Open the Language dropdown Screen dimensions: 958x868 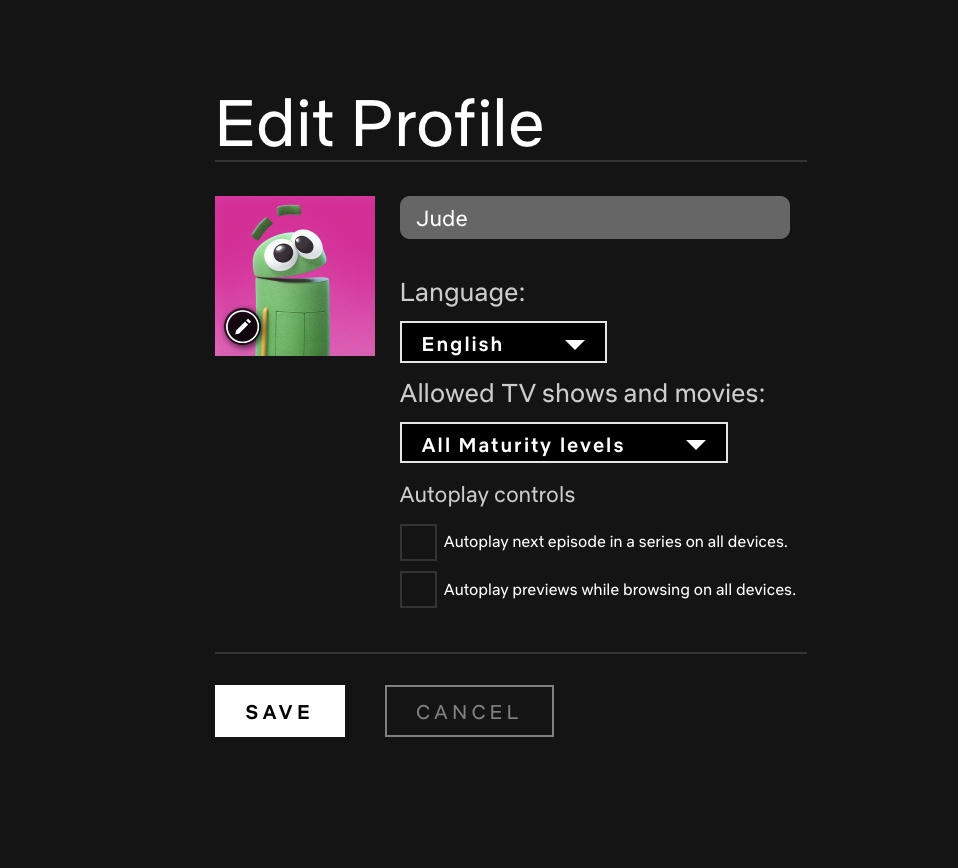point(502,343)
